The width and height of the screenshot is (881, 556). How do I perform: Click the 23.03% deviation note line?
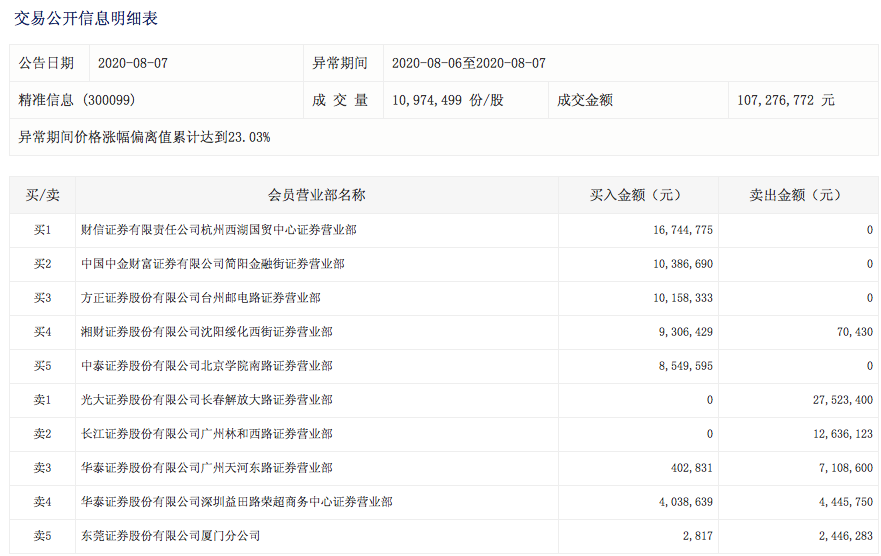144,138
